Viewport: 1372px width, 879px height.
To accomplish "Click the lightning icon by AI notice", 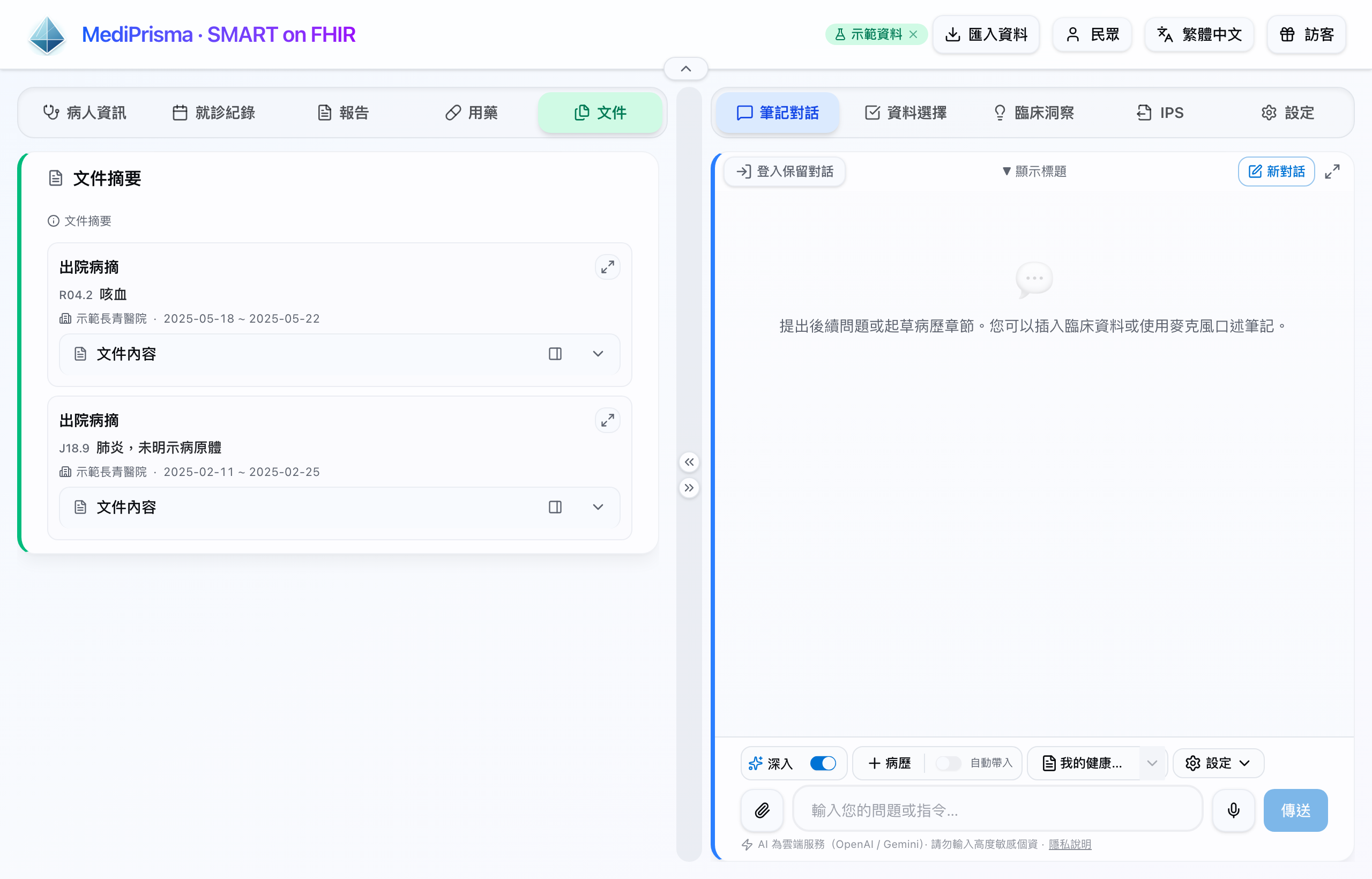I will 747,844.
